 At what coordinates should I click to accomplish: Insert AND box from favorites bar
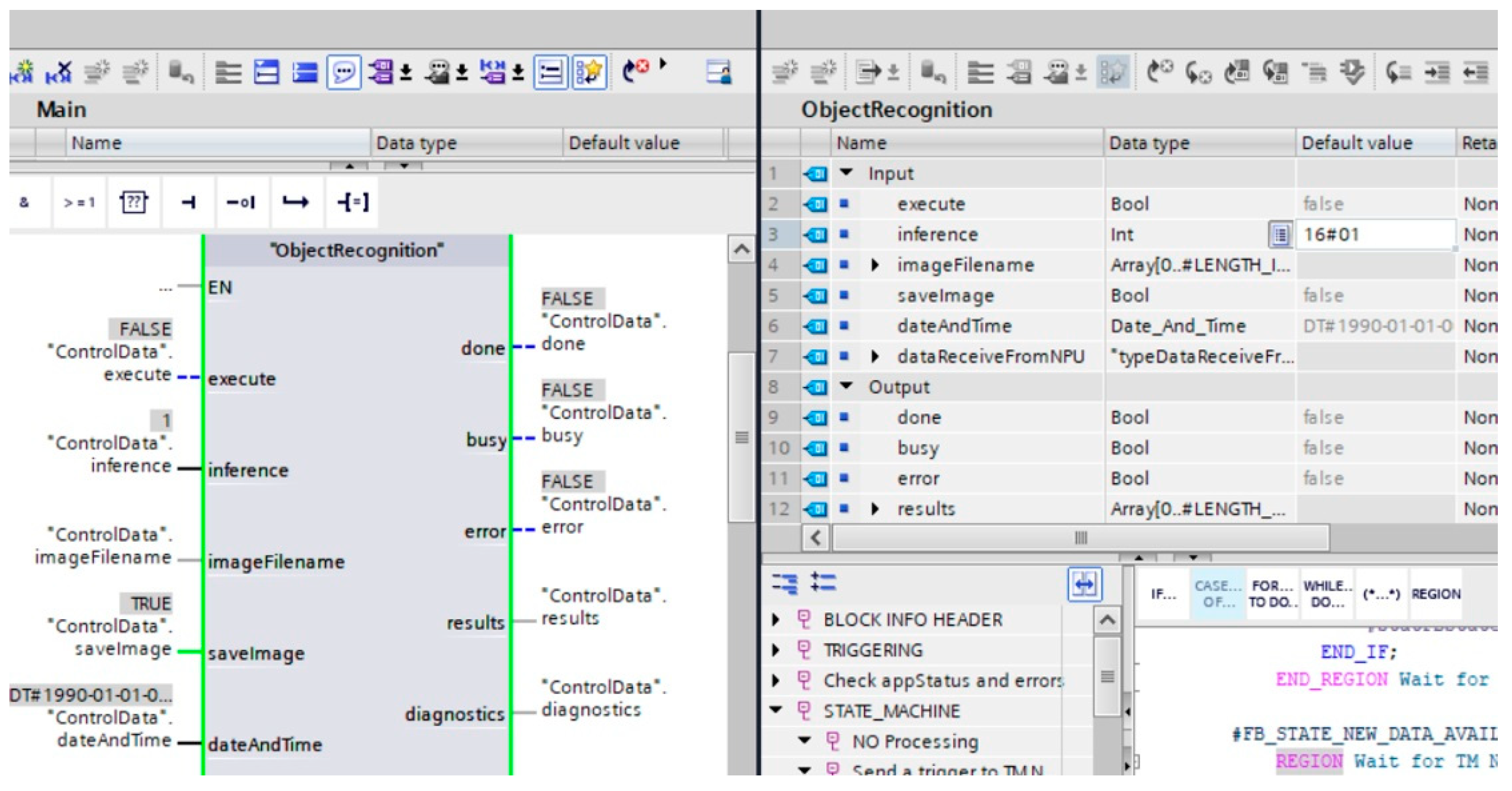25,203
